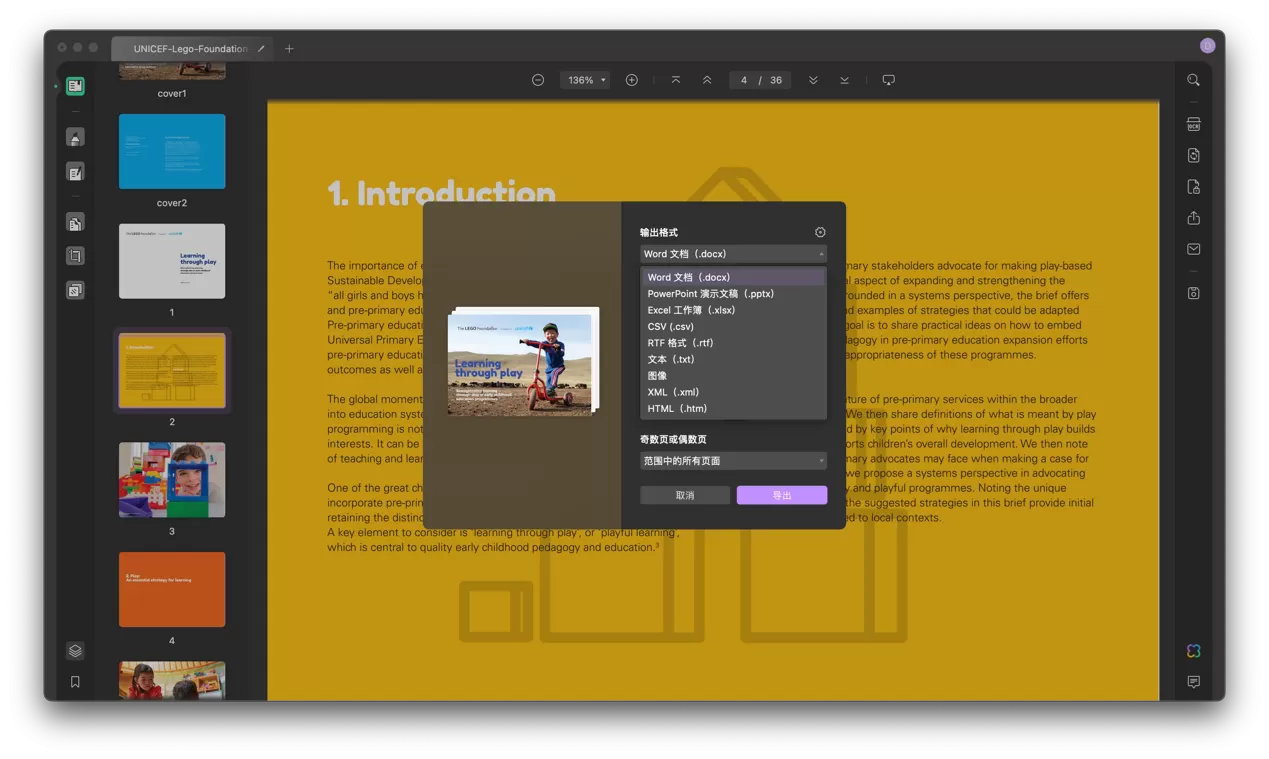Image resolution: width=1269 pixels, height=759 pixels.
Task: Choose Excel 工作簿 (.xlsx) format
Action: [691, 310]
